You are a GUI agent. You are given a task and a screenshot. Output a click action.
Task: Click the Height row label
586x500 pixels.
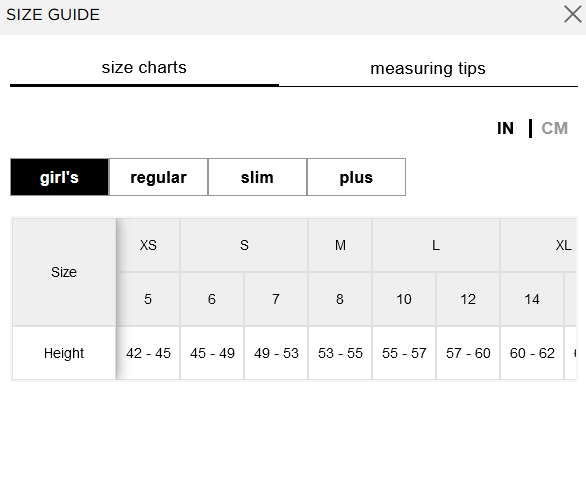click(x=64, y=353)
